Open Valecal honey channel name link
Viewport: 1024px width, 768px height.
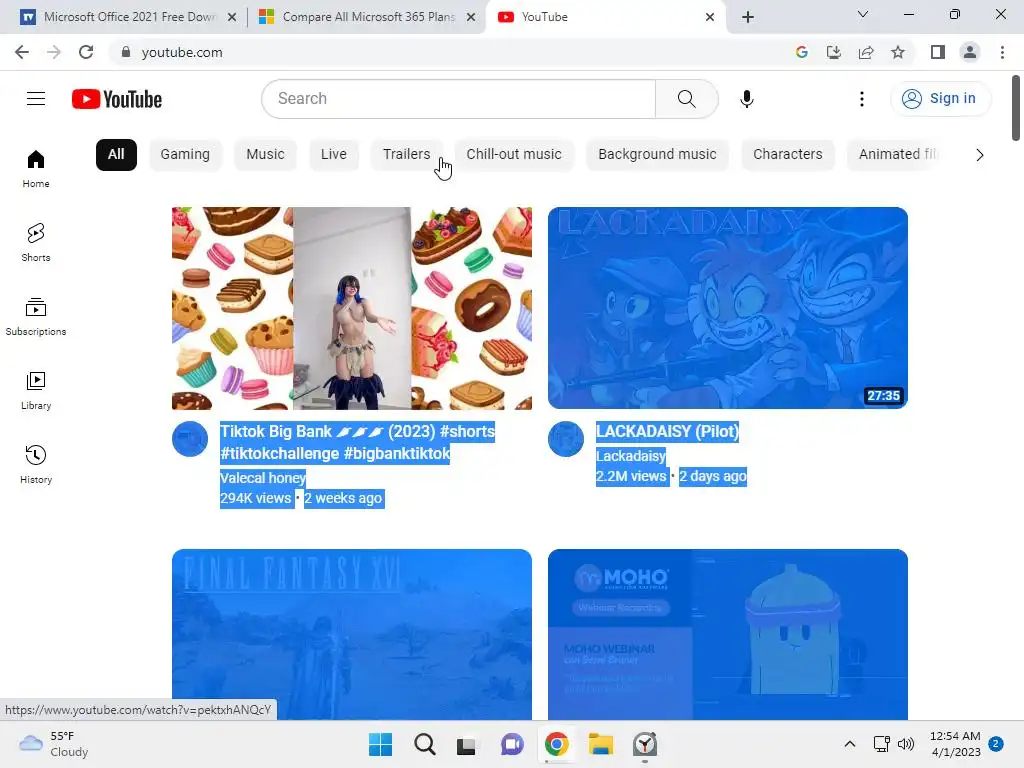pyautogui.click(x=263, y=478)
